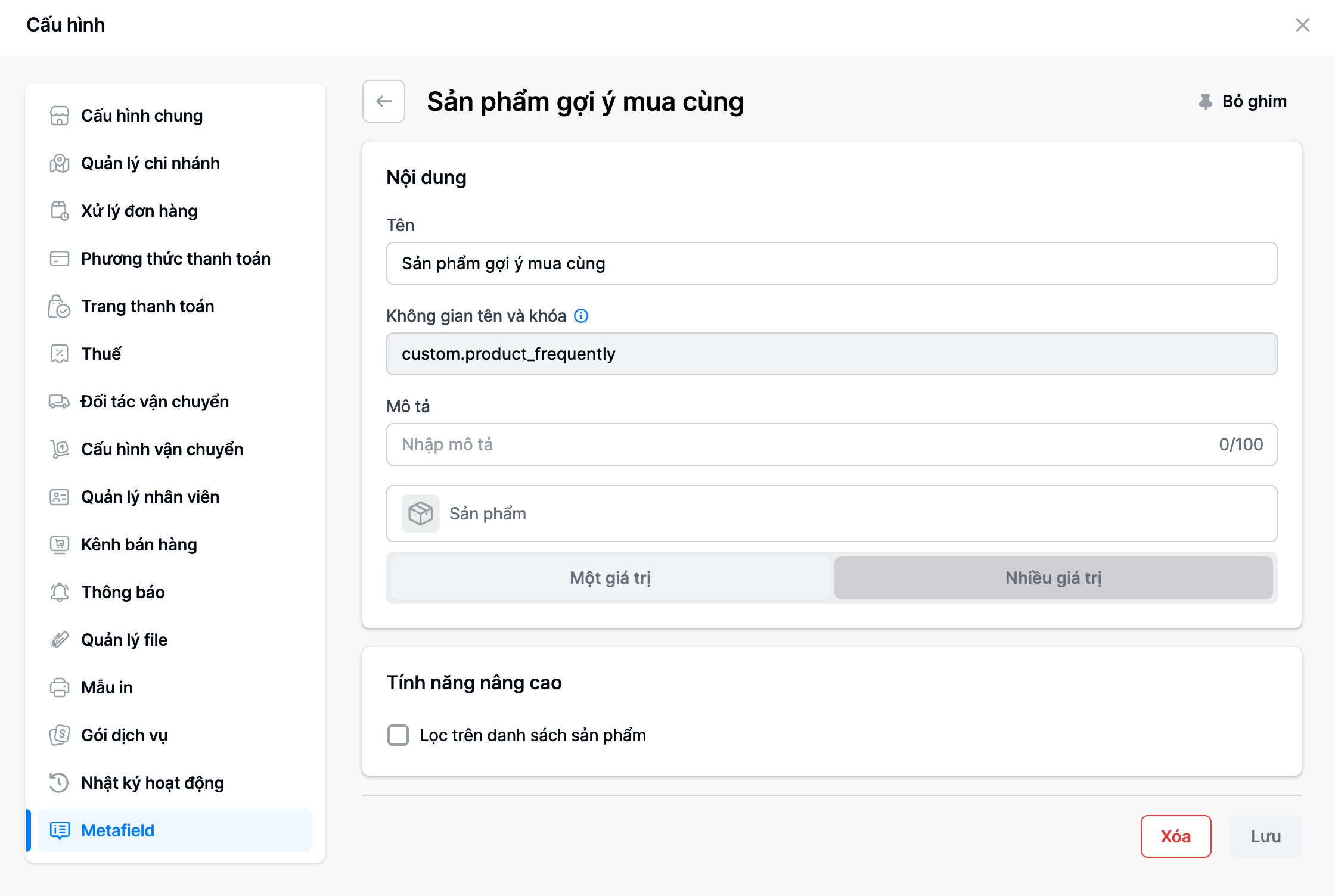Viewport: 1335px width, 896px height.
Task: Click the info icon next to Không gian tên và khóa
Action: tap(581, 316)
